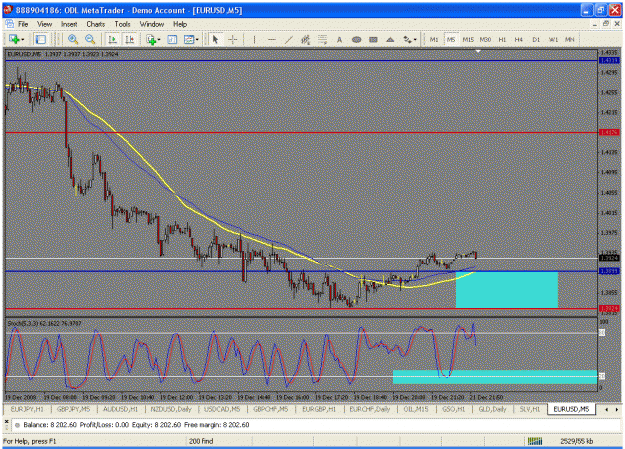Switch timeframe to M1
The height and width of the screenshot is (449, 625).
[434, 39]
